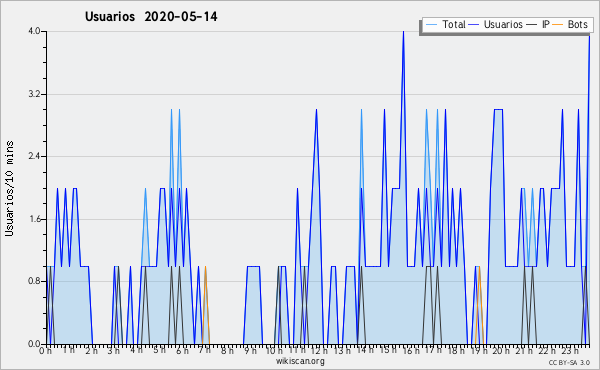Click the y-axis value 2.4
The height and width of the screenshot is (370, 600).
(34, 156)
